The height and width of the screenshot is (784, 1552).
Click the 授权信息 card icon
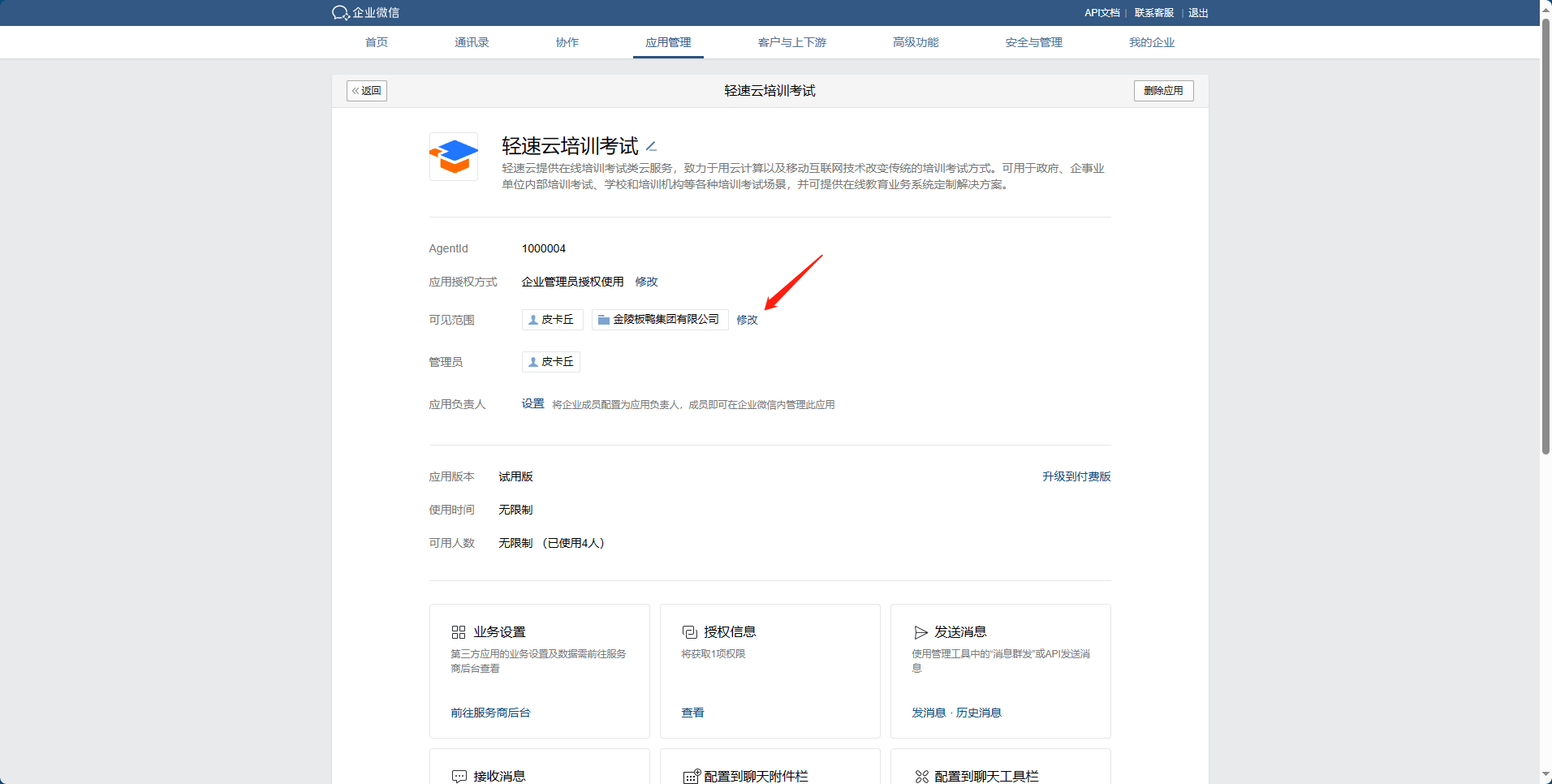coord(689,632)
